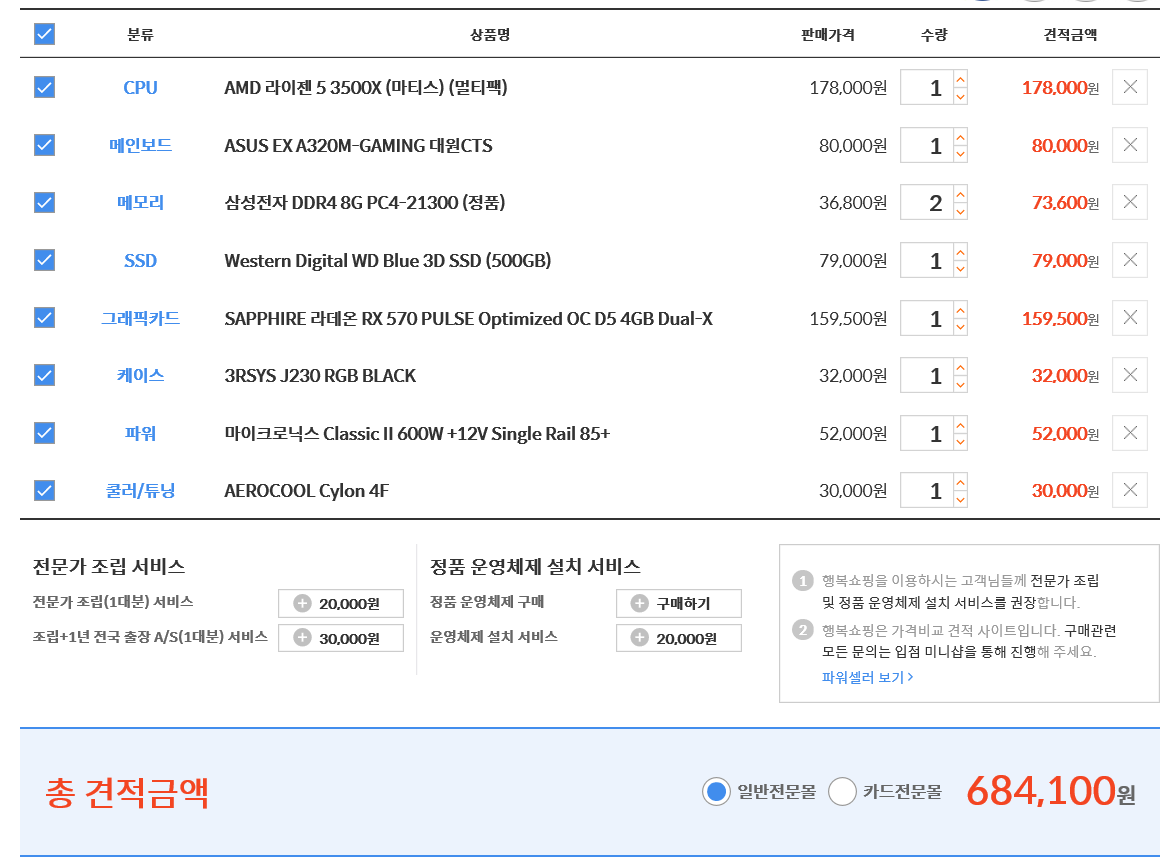Remove the 케이스 row with X icon
Image resolution: width=1167 pixels, height=863 pixels.
pos(1129,375)
